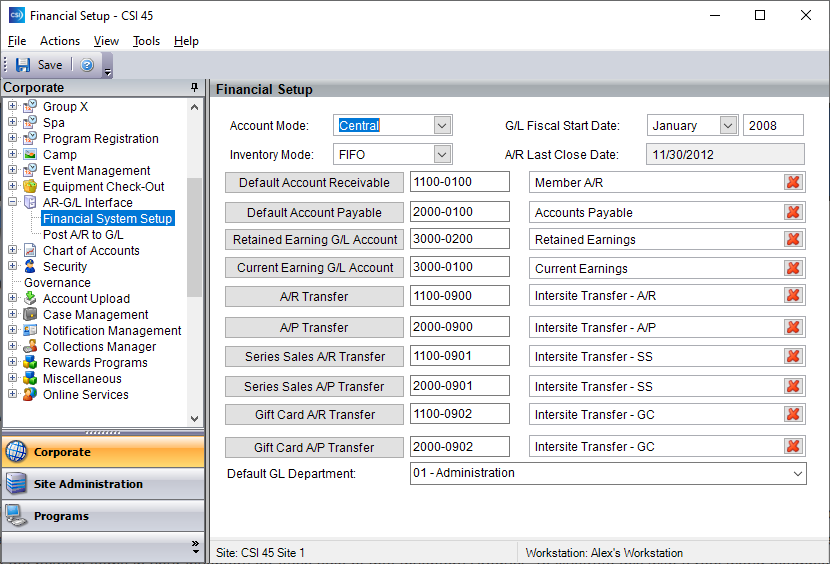
Task: Click the Event Management tree icon
Action: pos(30,171)
